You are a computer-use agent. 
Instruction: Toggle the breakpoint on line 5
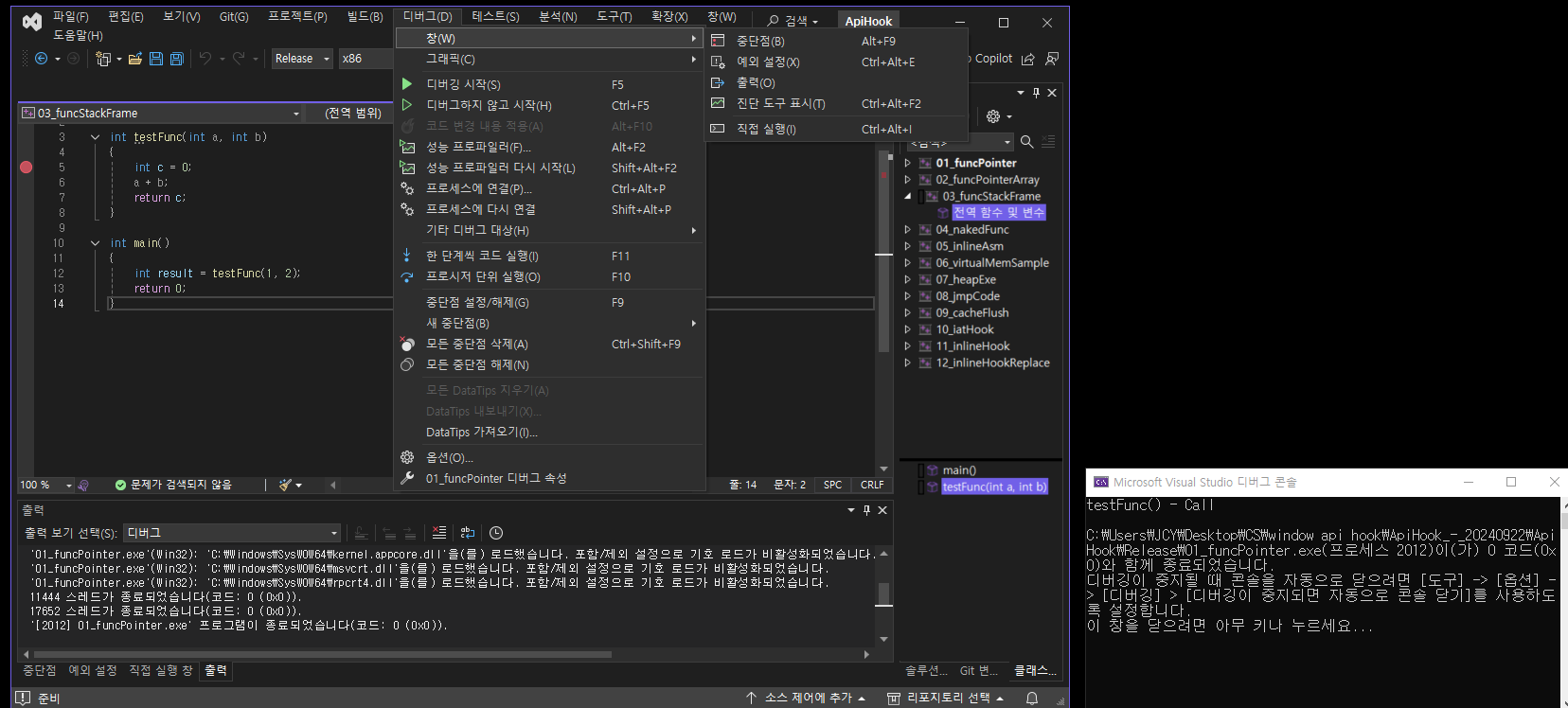tap(27, 168)
